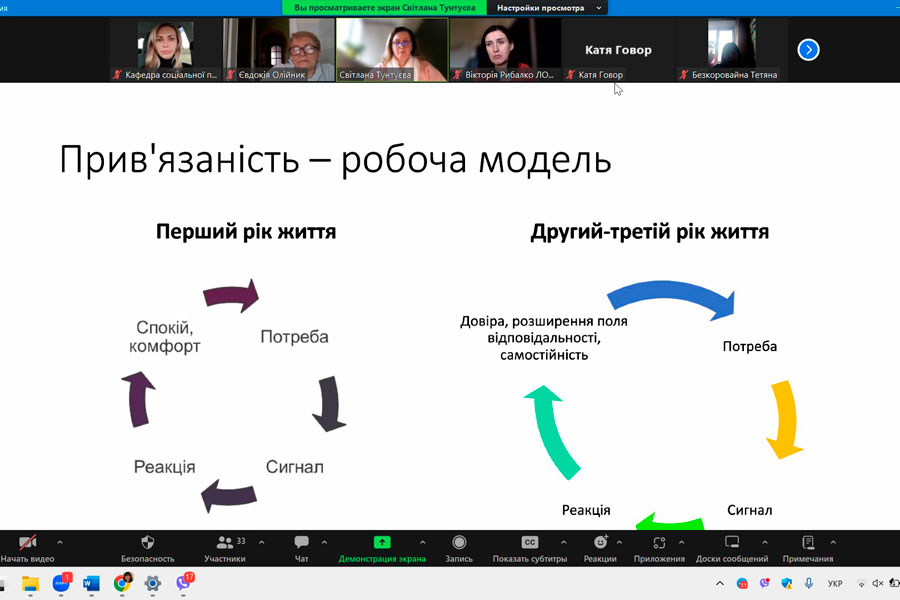
Task: Select Євдокія Олійник video thumbnail
Action: (x=278, y=49)
